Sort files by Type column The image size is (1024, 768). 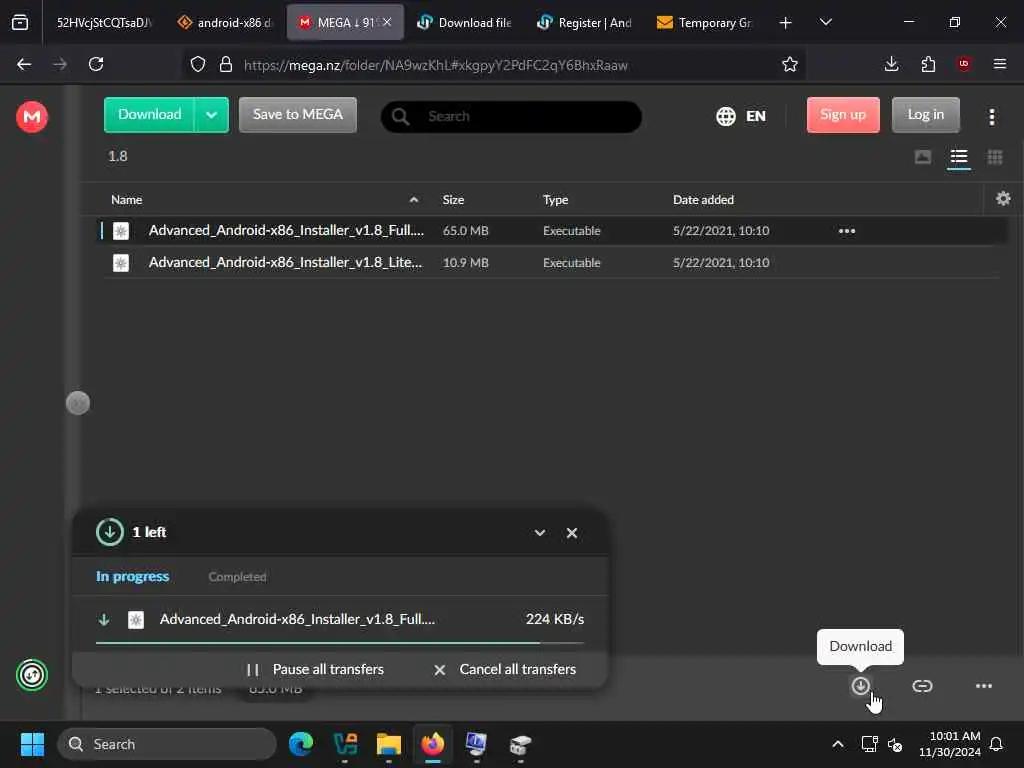(x=555, y=200)
